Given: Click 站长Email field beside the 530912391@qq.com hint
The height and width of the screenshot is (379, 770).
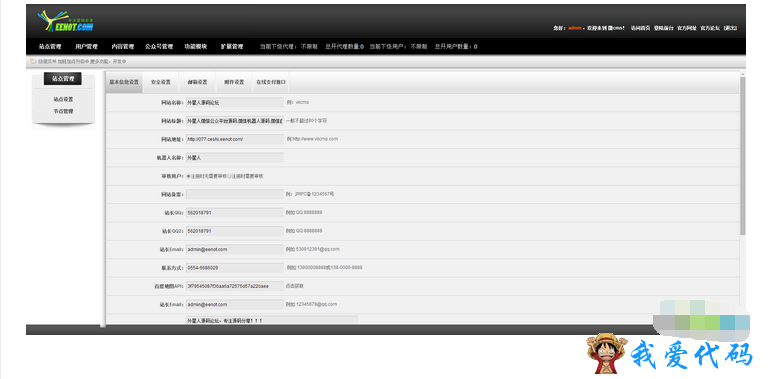Looking at the screenshot, I should click(x=234, y=249).
